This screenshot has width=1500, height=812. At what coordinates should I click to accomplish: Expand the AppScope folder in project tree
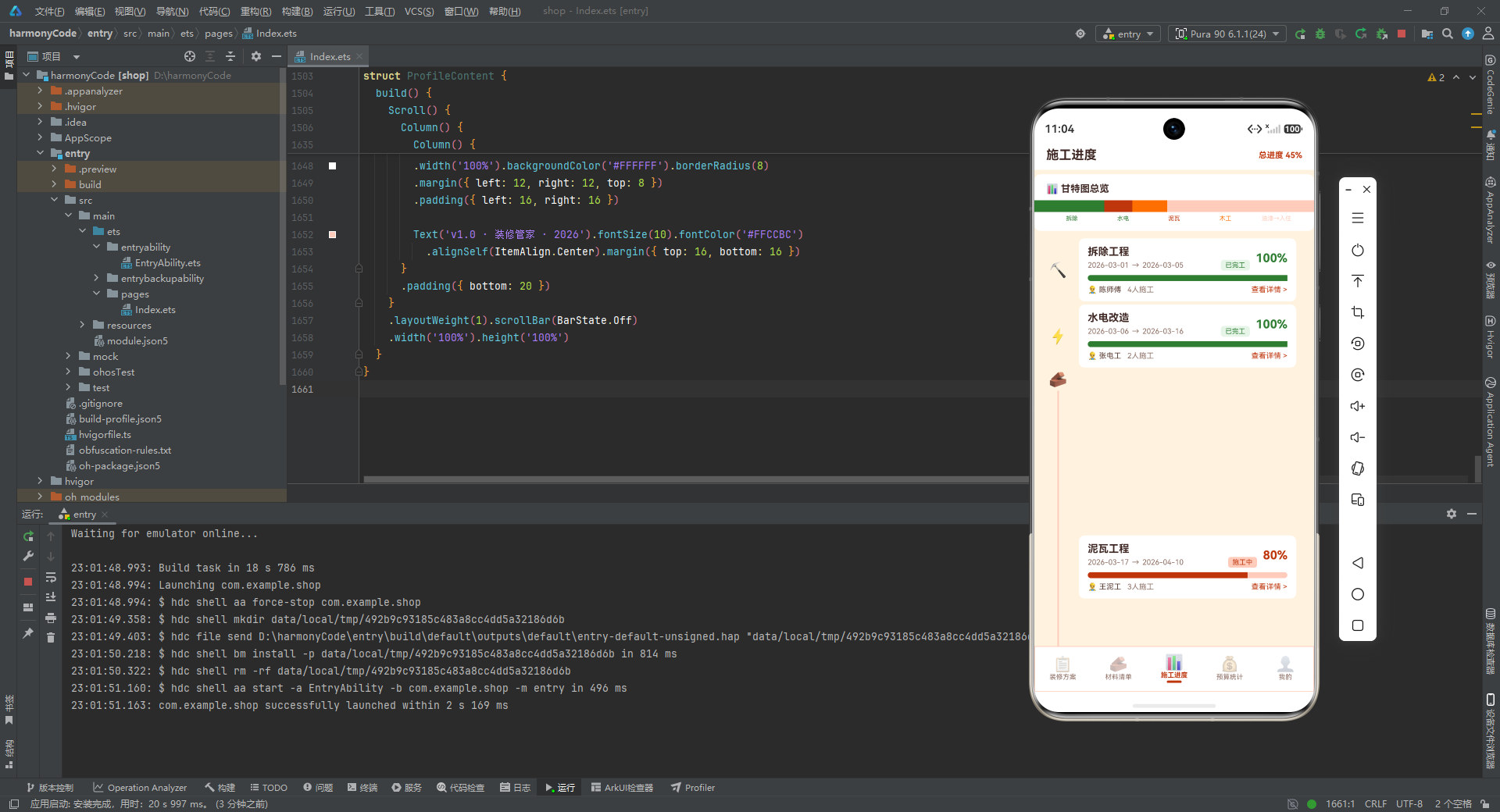point(40,137)
